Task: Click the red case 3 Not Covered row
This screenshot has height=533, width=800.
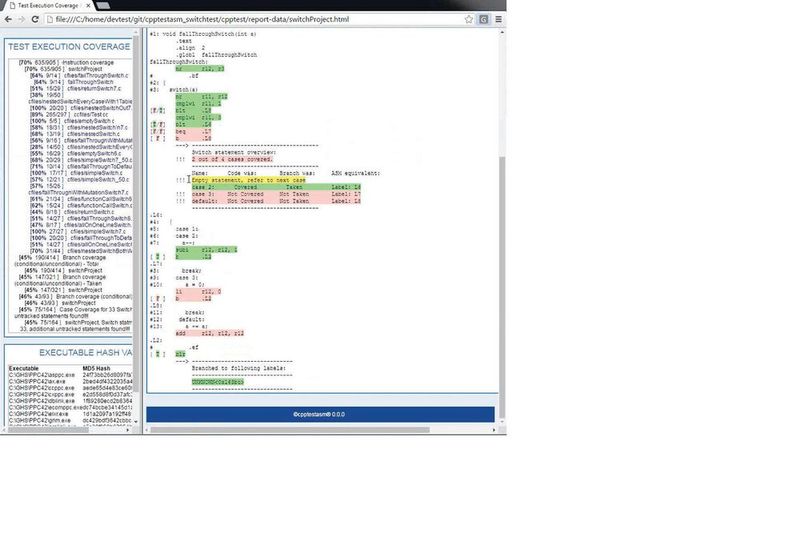Action: pos(276,194)
